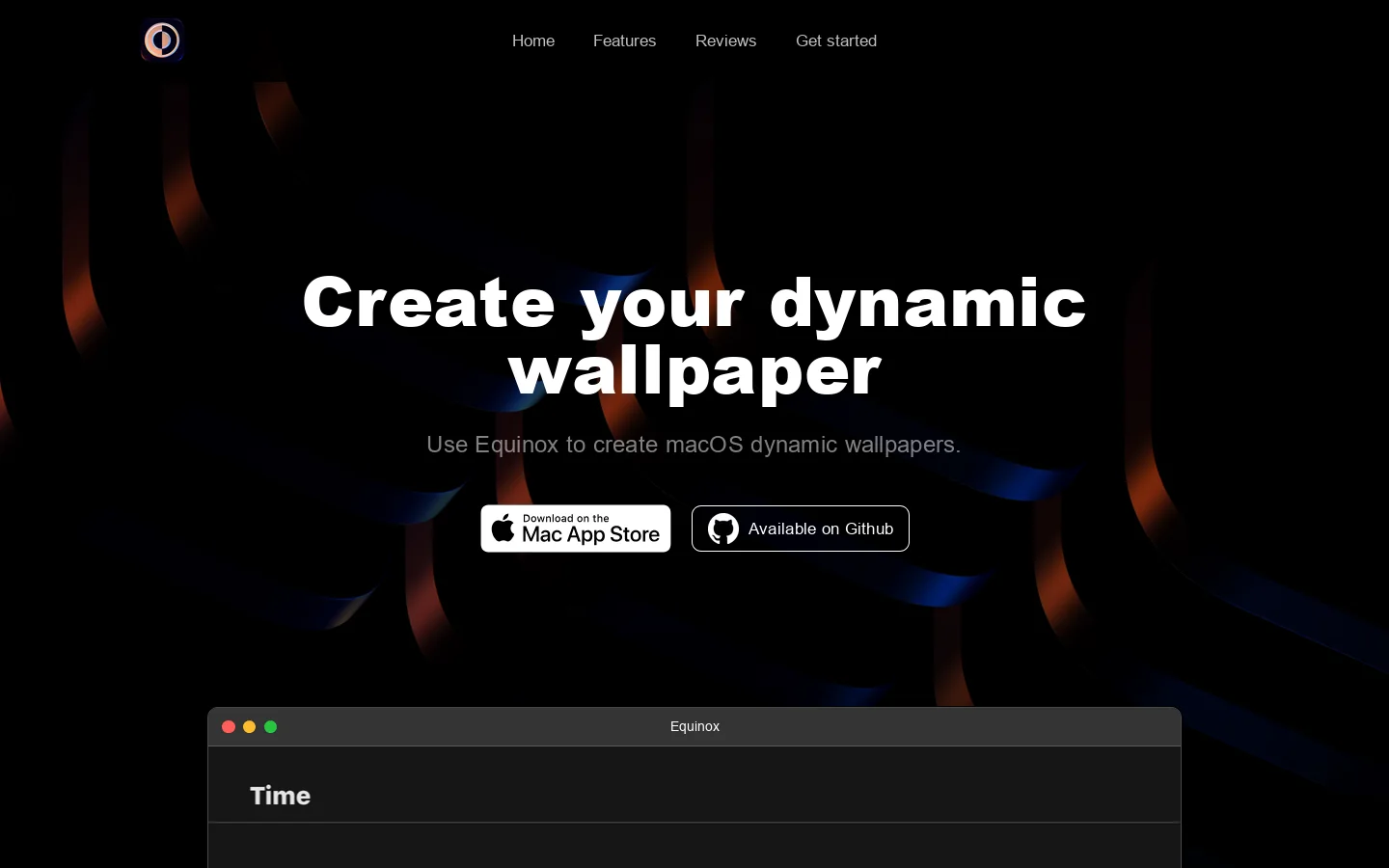This screenshot has height=868, width=1389.
Task: Open Available on Github button
Action: [x=801, y=529]
